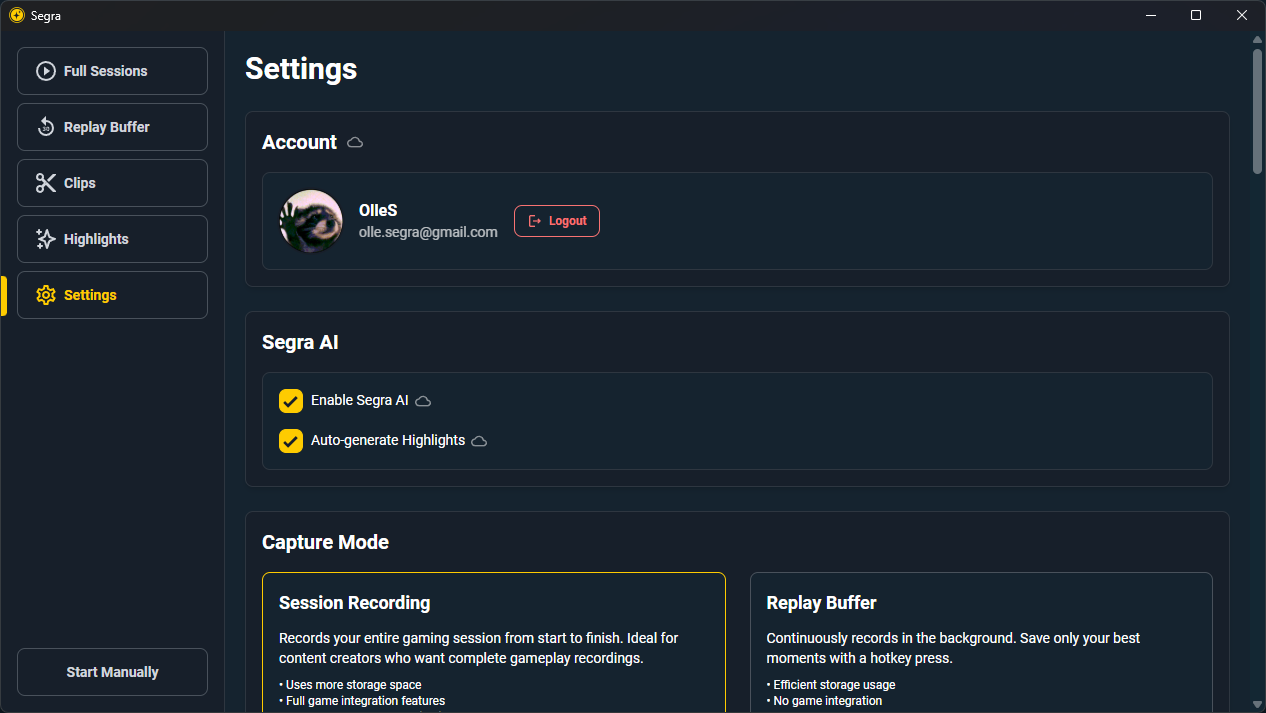Uncheck the Enable Segra AI checkbox
1266x713 pixels.
(291, 401)
